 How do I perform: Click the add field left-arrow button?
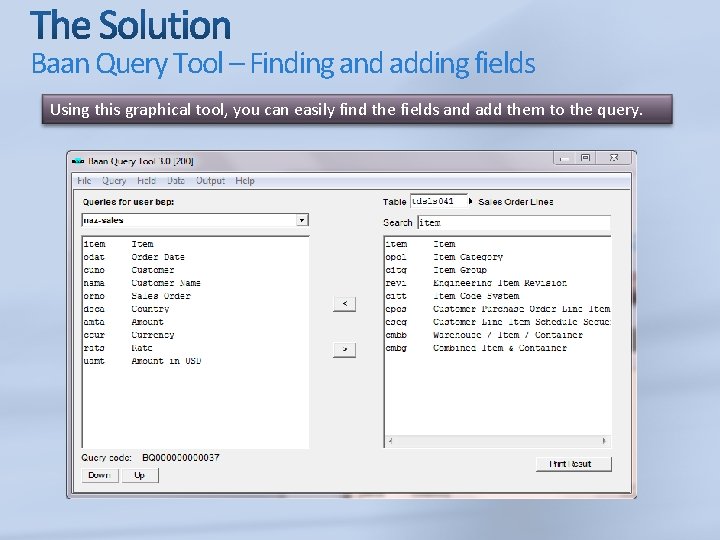344,304
